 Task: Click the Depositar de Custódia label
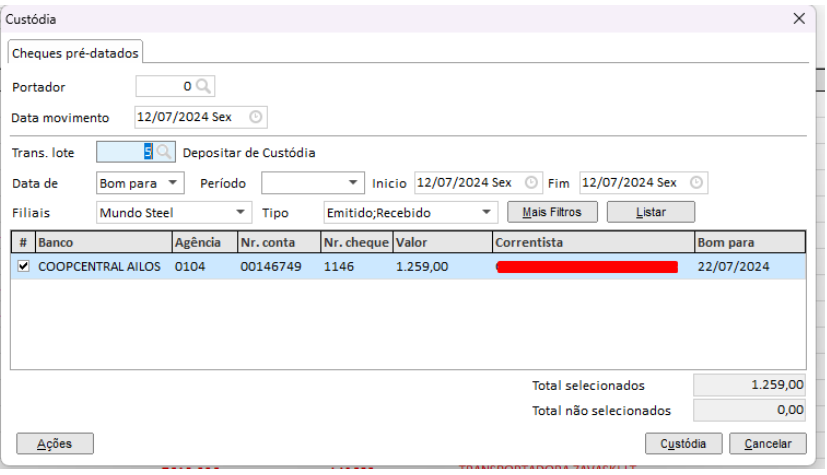(249, 153)
